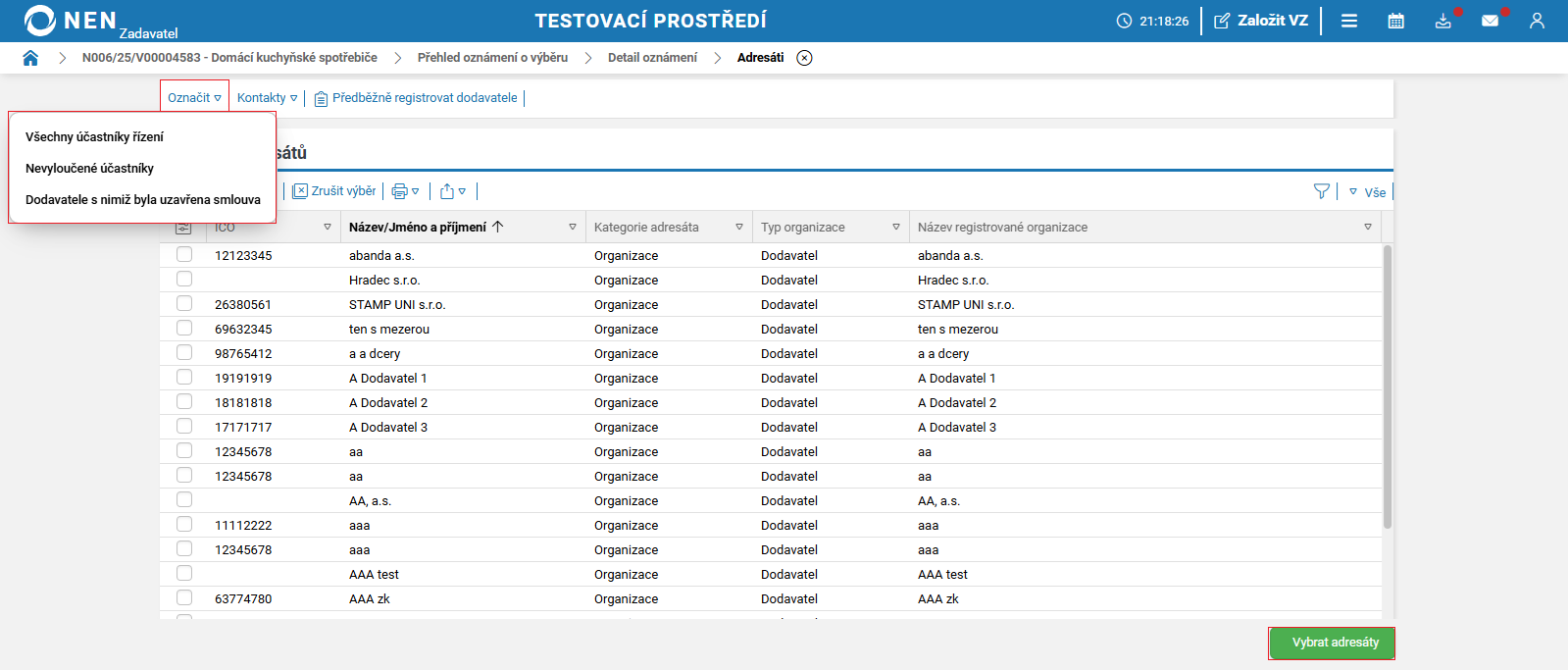
Task: Expand the Kontakty dropdown
Action: point(267,98)
